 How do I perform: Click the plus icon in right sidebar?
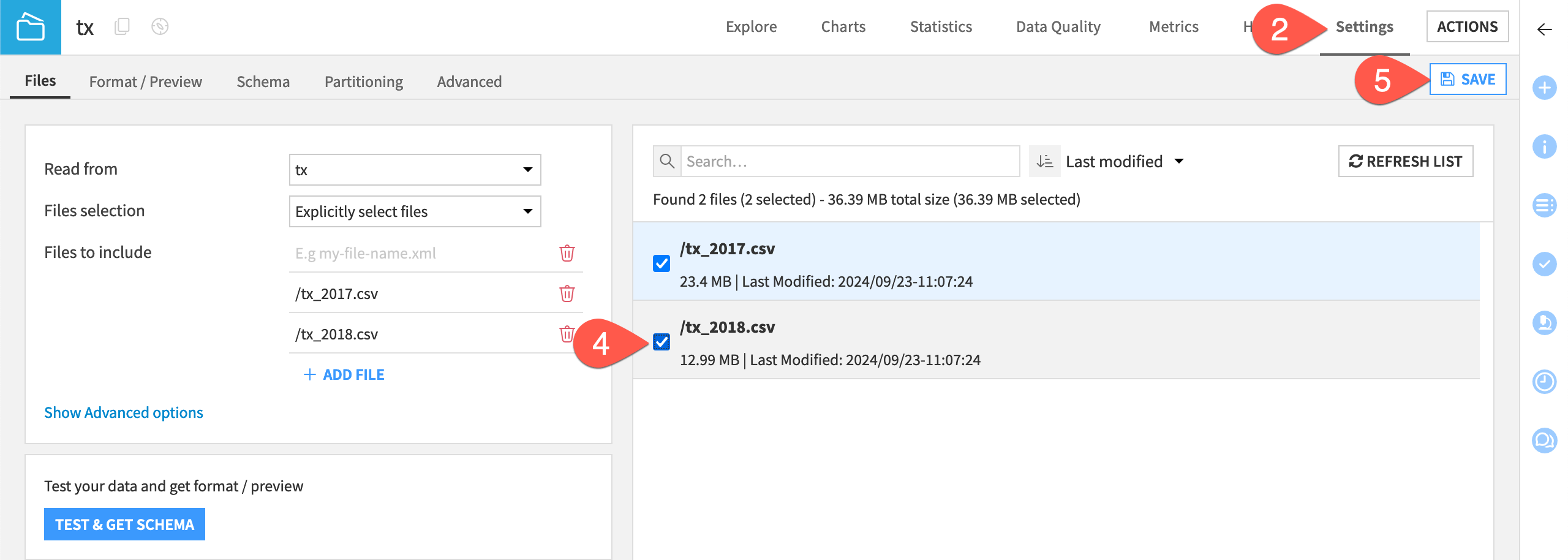coord(1544,88)
